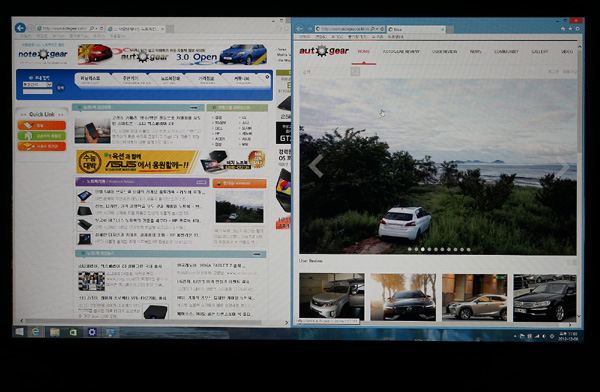
Task: Click the Windows Start button
Action: (19, 332)
